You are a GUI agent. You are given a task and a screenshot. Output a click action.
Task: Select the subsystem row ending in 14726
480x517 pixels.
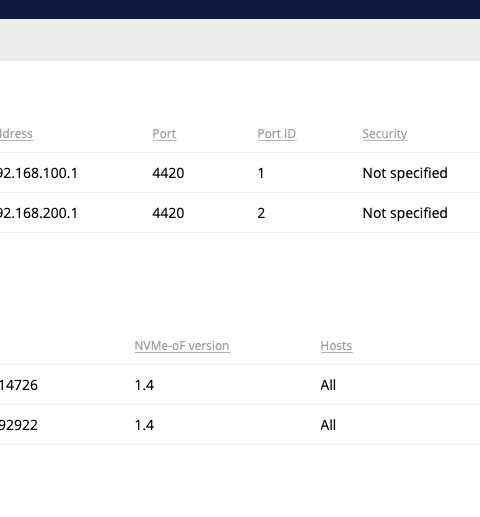point(240,385)
